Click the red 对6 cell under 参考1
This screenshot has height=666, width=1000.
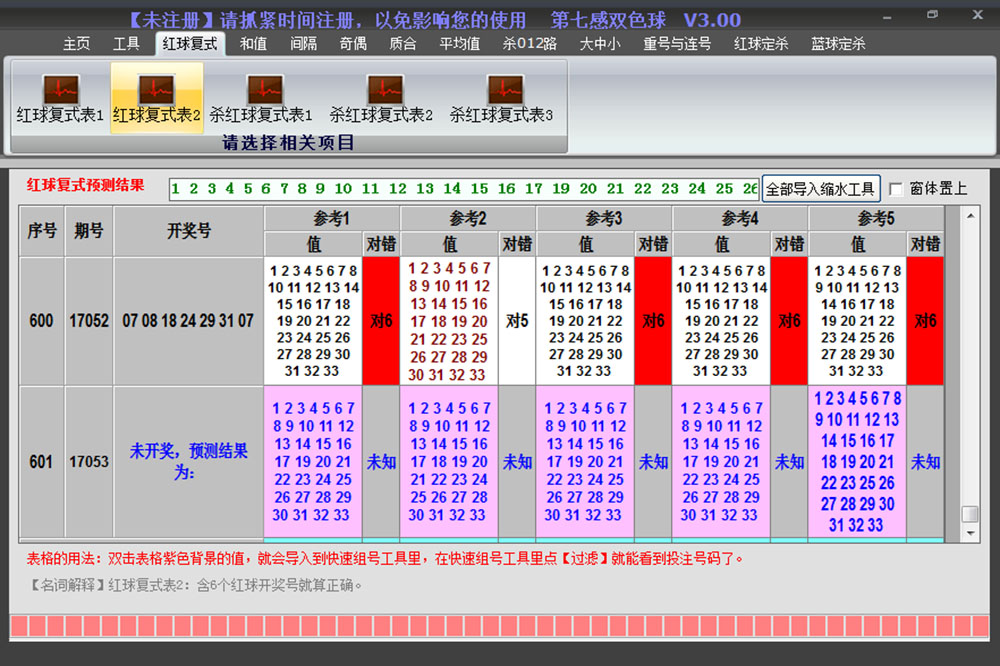tap(381, 321)
